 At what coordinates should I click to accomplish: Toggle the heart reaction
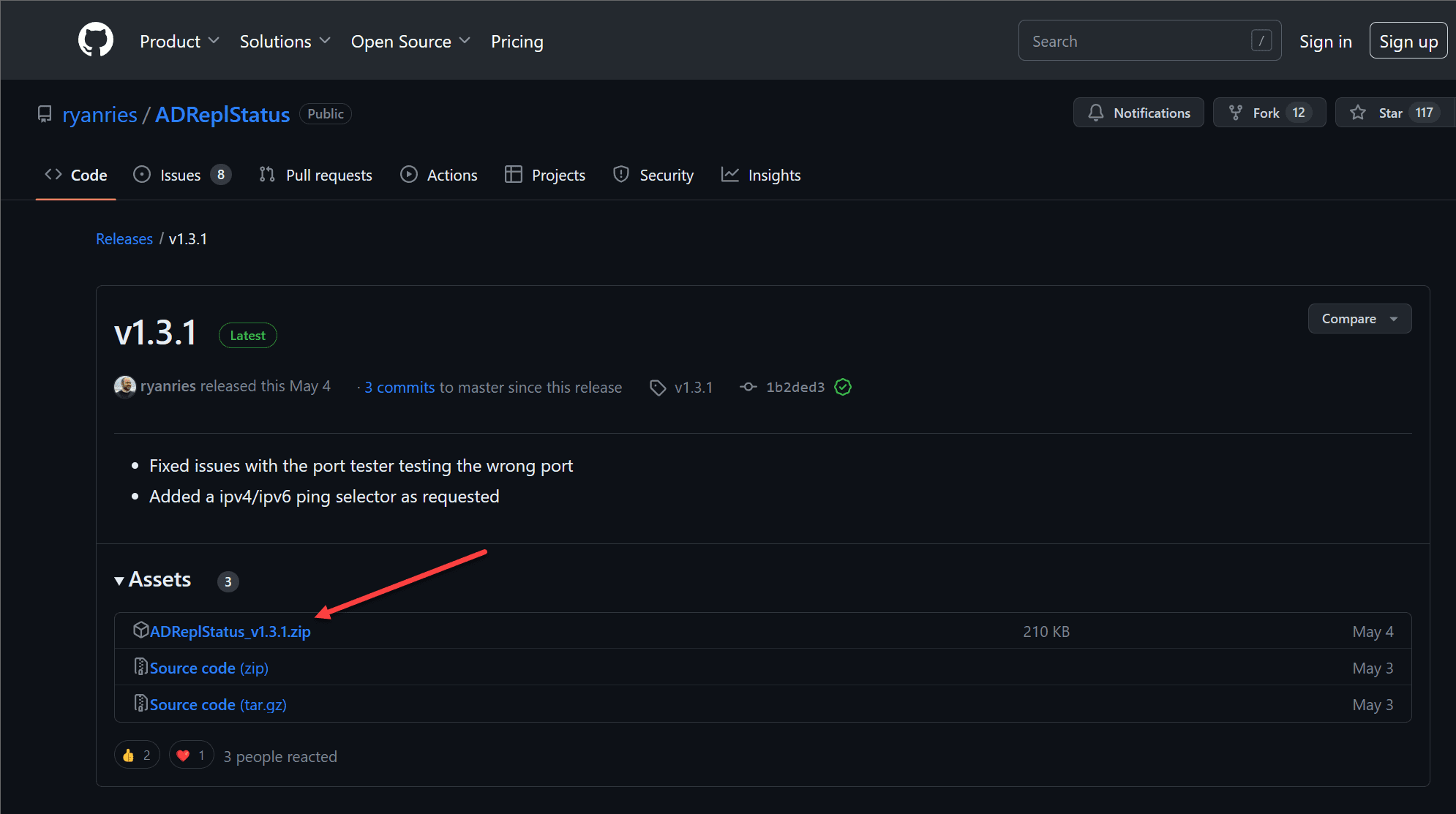[191, 755]
